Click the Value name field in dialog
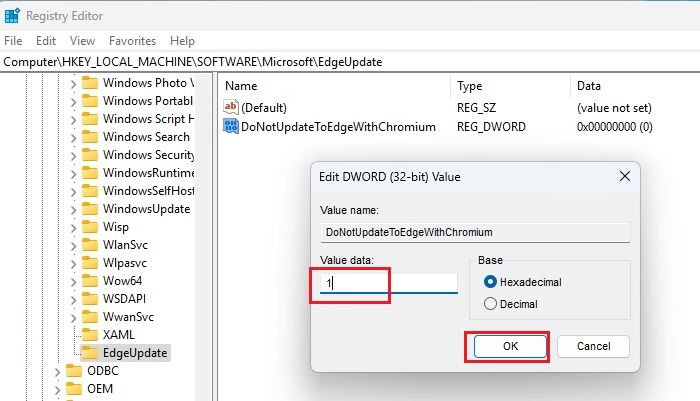The image size is (700, 401). pos(475,233)
